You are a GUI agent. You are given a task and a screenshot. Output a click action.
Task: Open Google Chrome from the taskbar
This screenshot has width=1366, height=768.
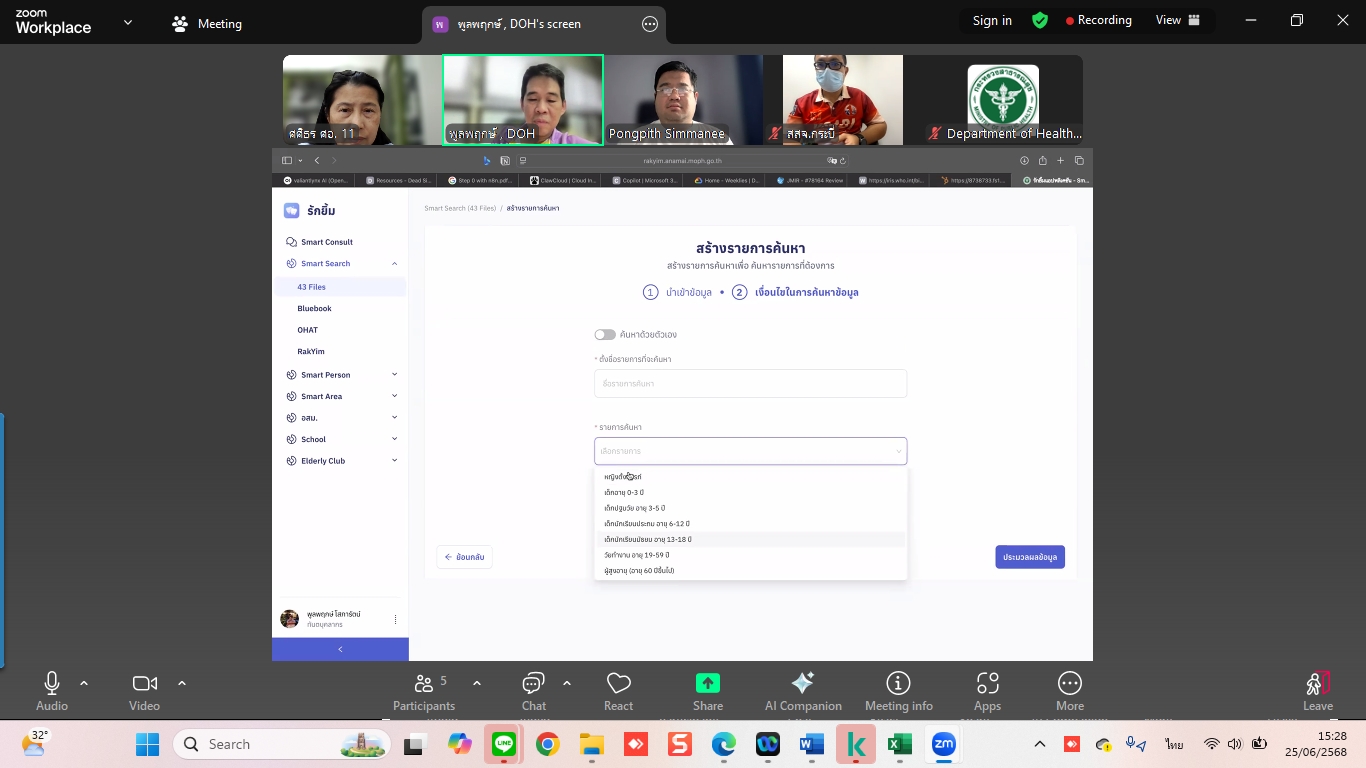click(547, 744)
